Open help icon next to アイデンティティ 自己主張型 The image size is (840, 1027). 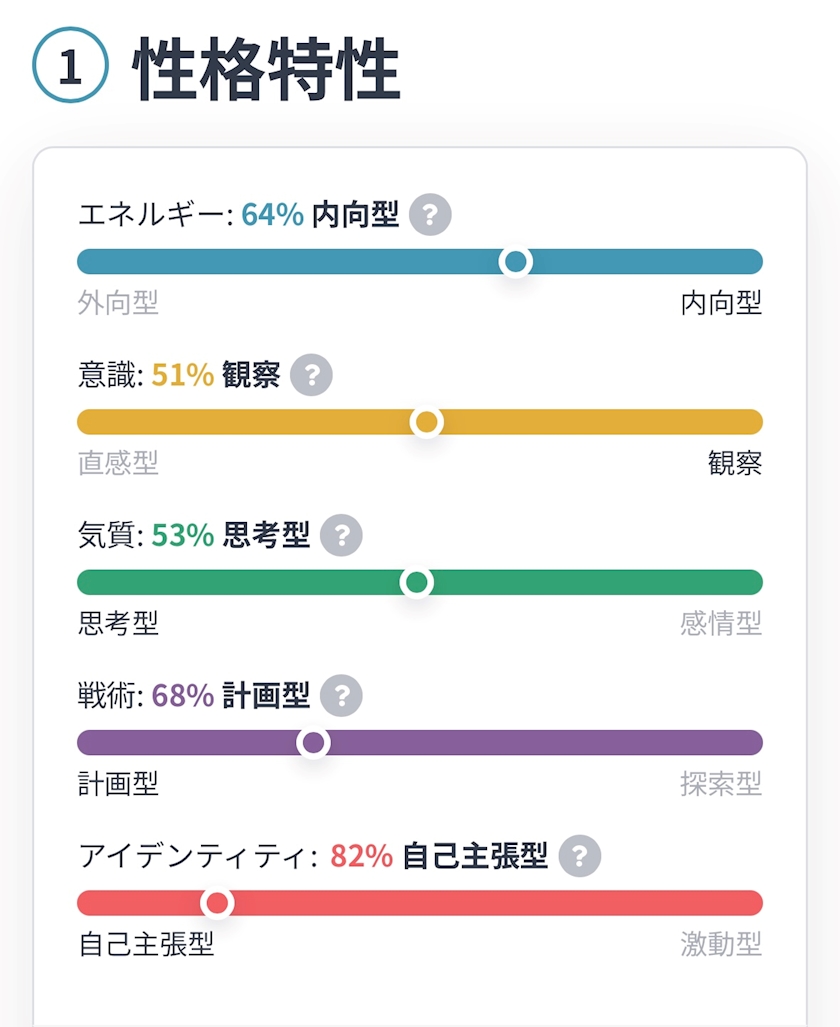[x=580, y=856]
